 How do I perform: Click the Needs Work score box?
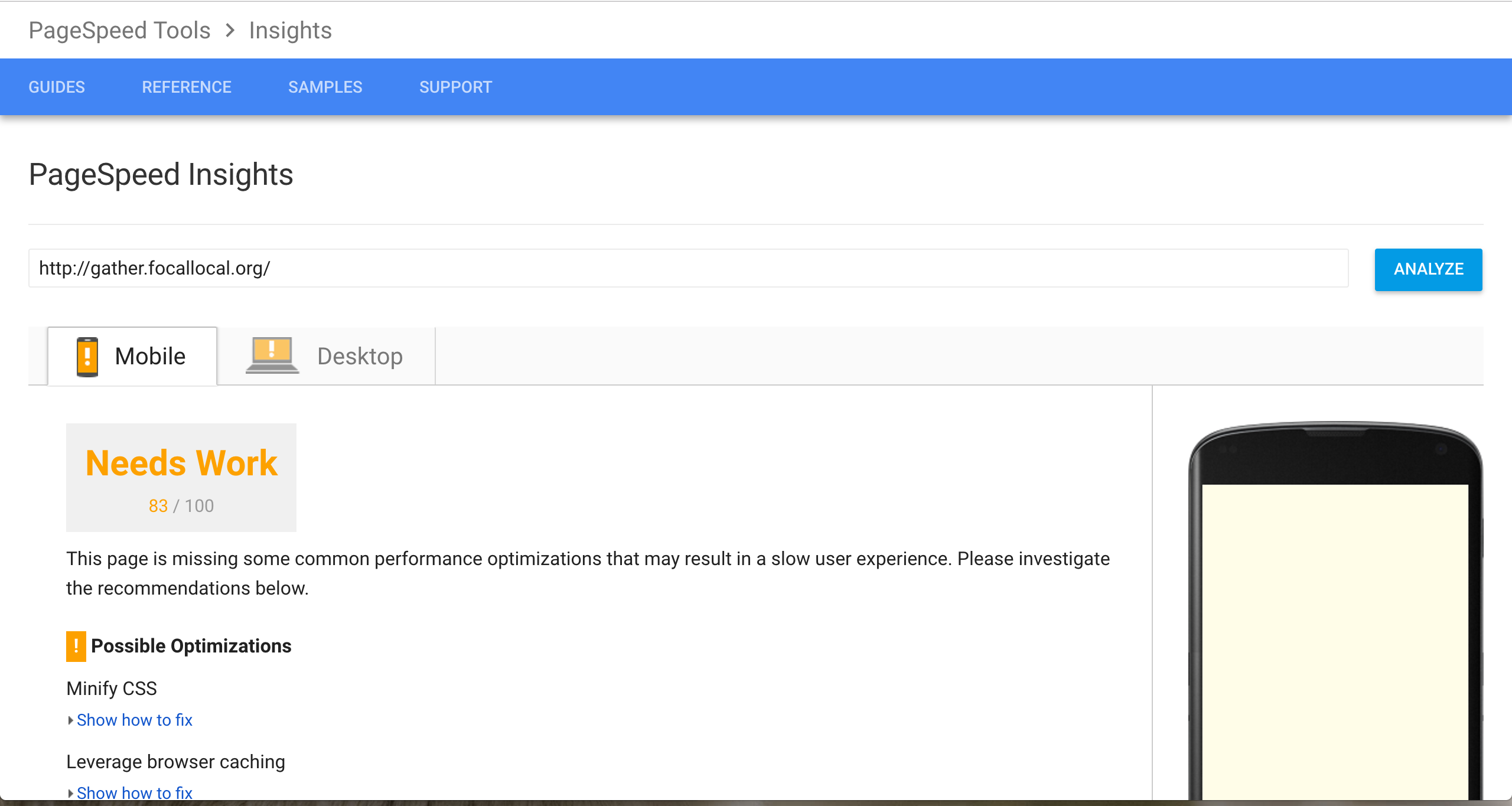click(x=181, y=477)
